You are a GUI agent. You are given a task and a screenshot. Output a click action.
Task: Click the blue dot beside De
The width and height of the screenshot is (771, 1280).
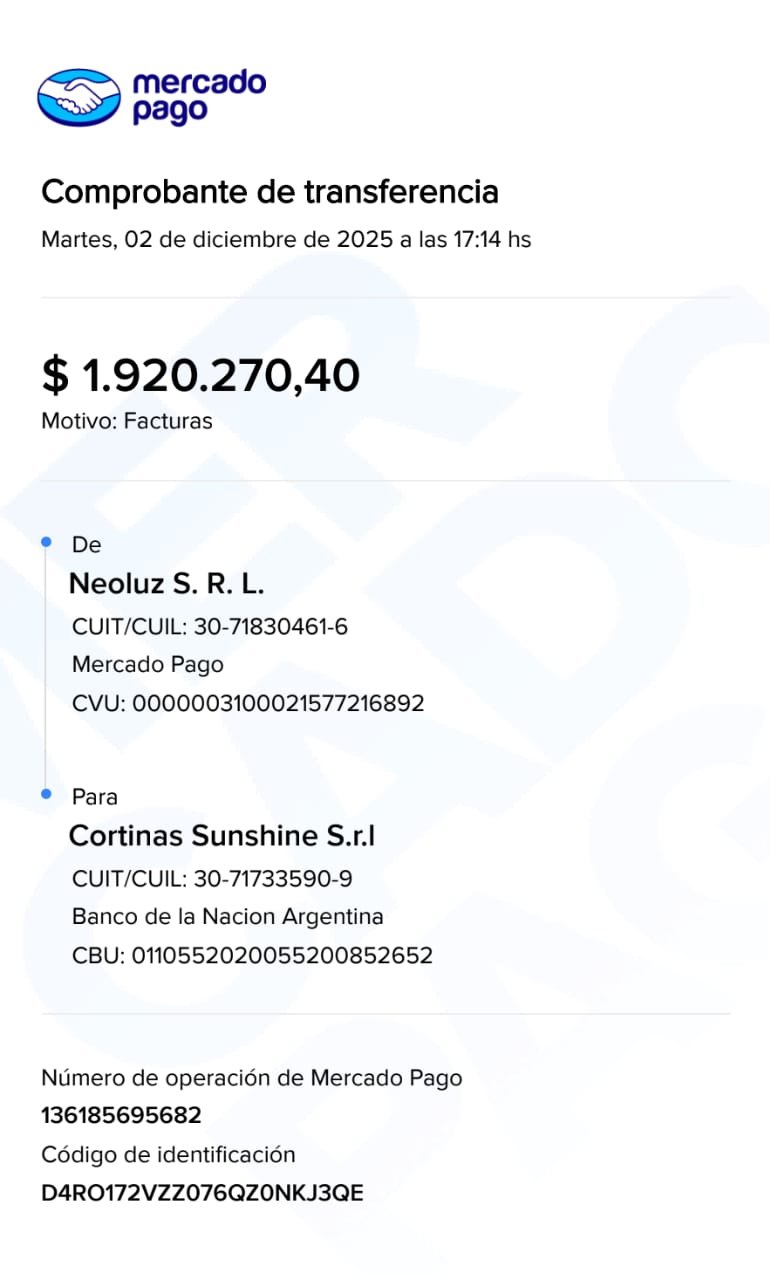(46, 541)
